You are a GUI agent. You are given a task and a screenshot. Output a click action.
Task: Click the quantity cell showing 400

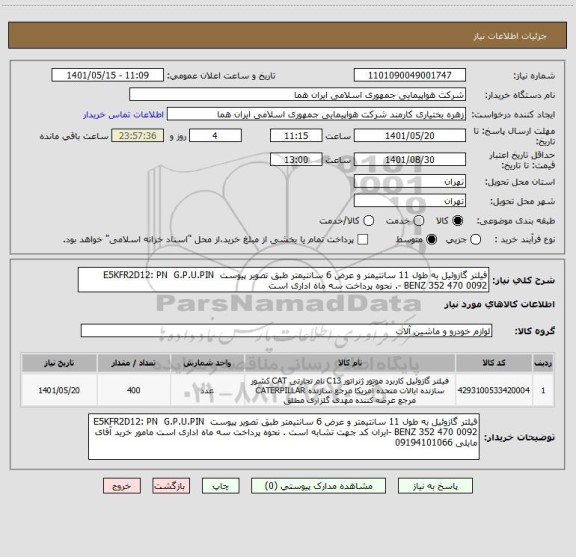134,390
